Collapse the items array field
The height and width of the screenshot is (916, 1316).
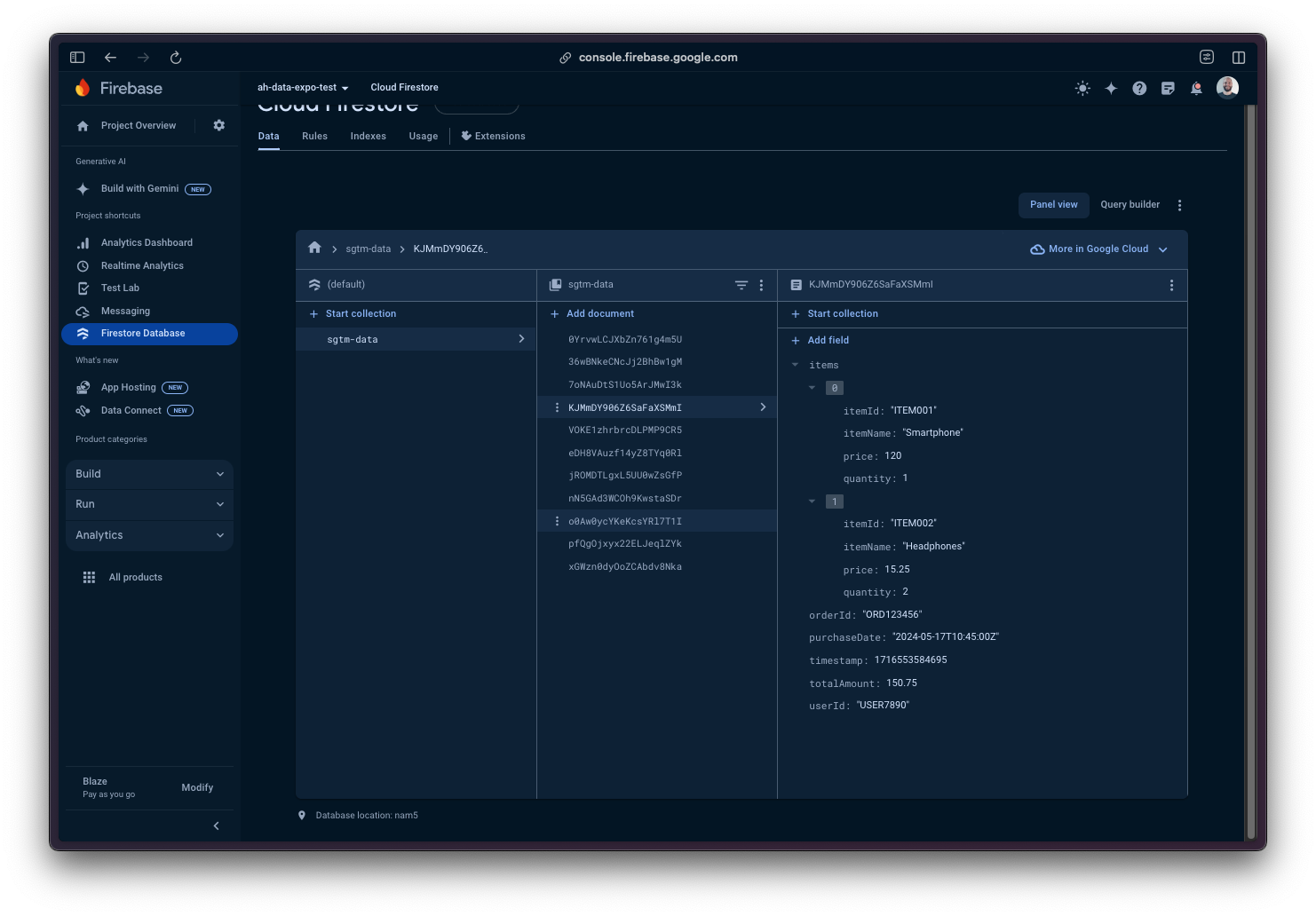coord(795,365)
